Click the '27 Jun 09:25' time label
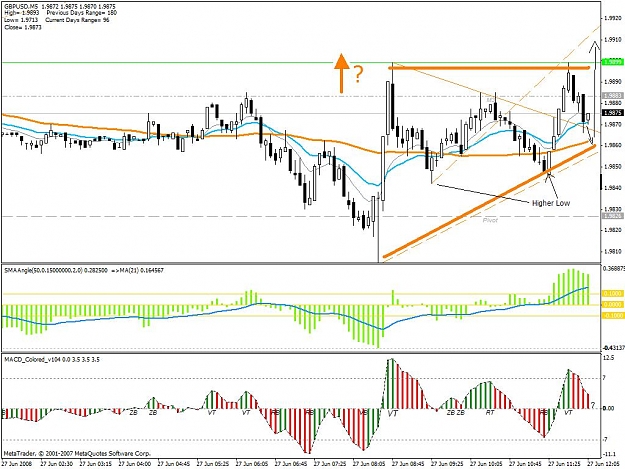 pos(447,464)
